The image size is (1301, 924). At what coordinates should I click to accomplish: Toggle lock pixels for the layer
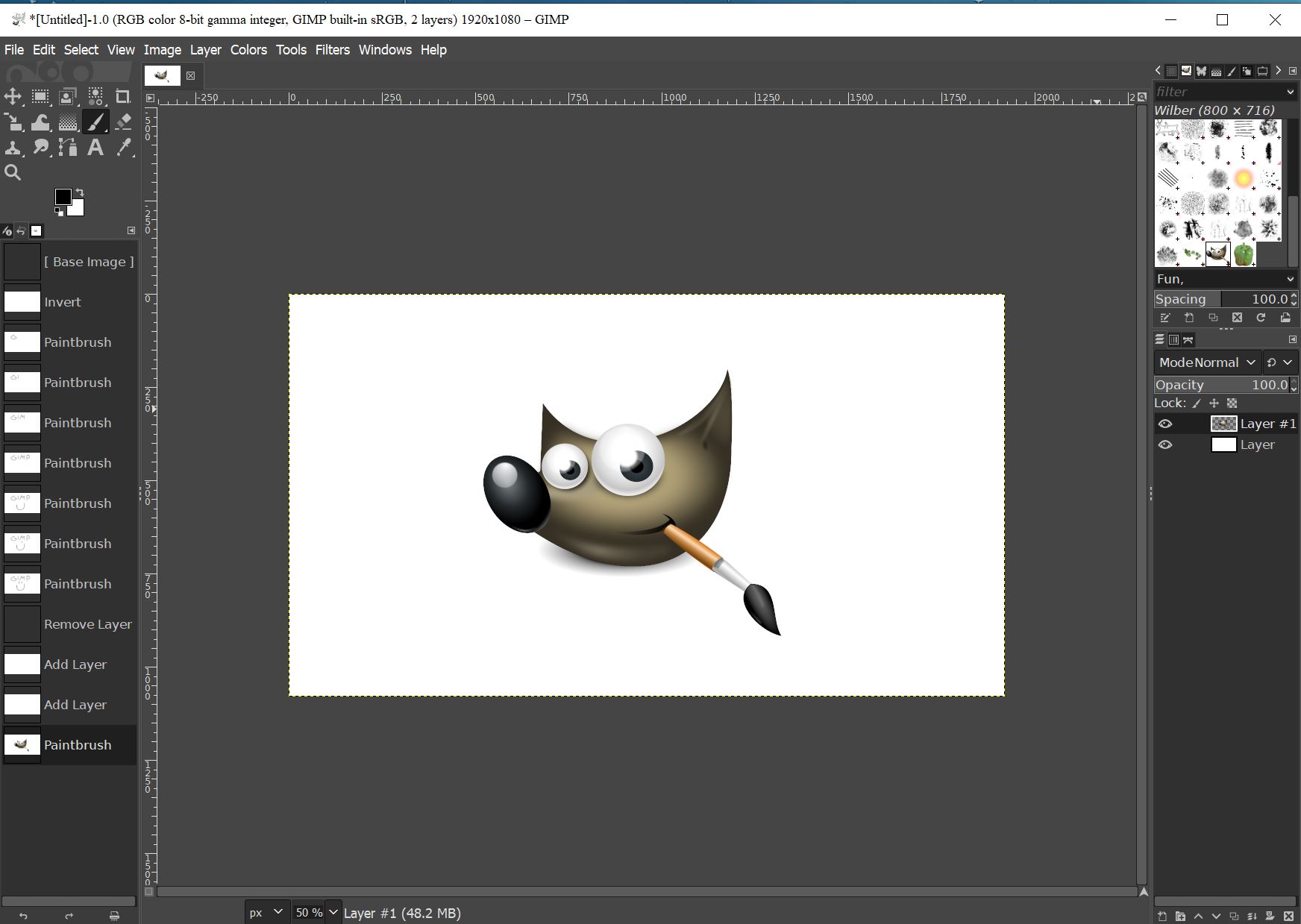pos(1197,403)
